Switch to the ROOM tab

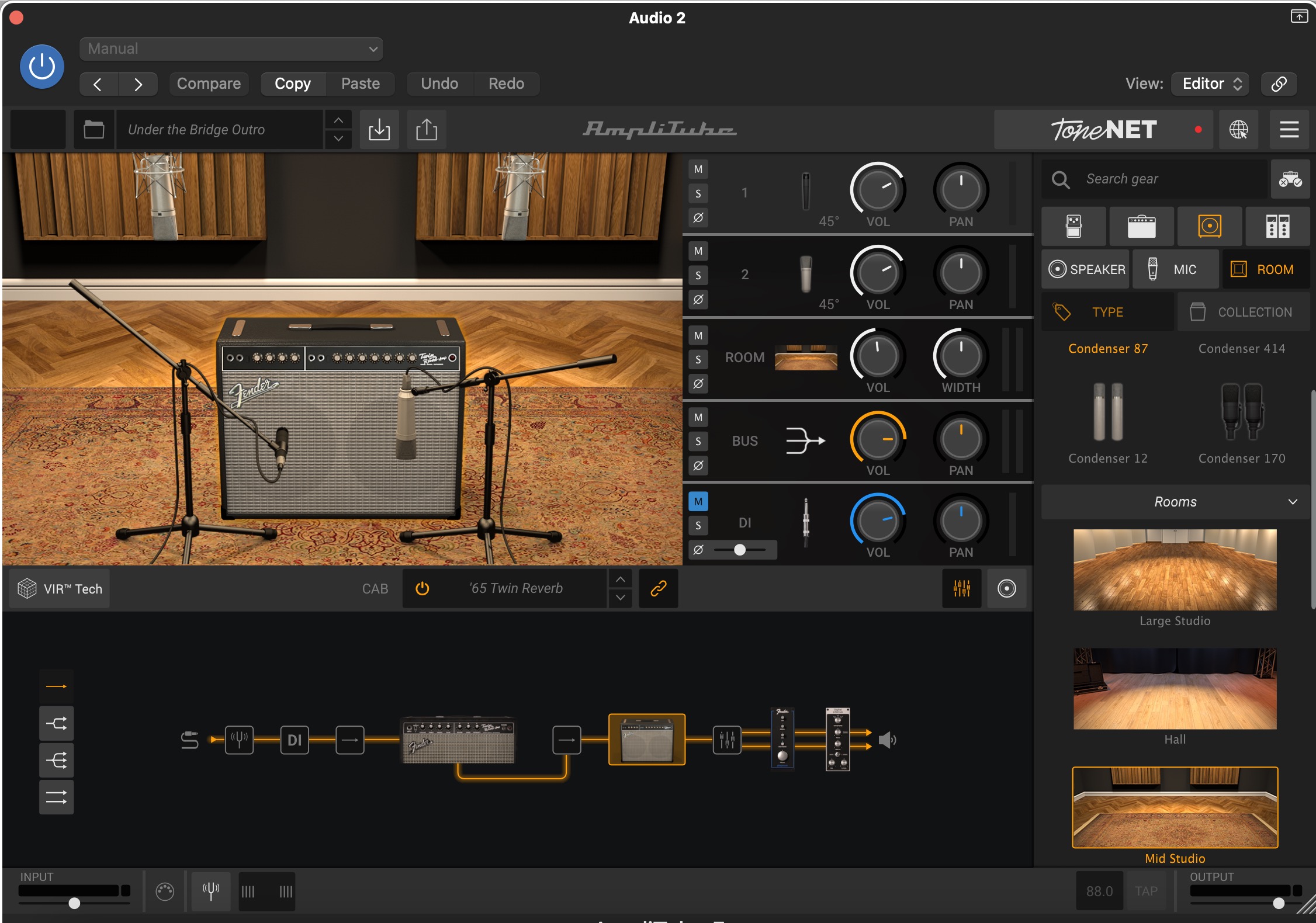click(x=1266, y=269)
